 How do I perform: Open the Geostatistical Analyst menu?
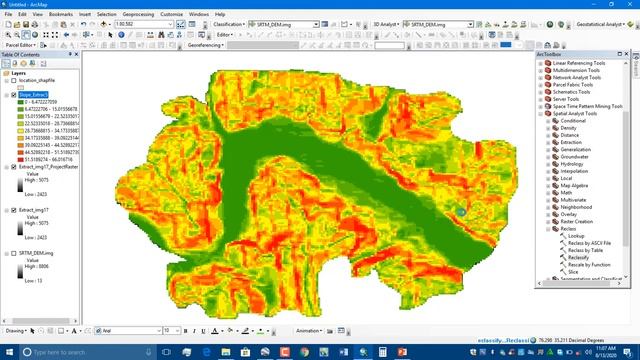coord(600,24)
